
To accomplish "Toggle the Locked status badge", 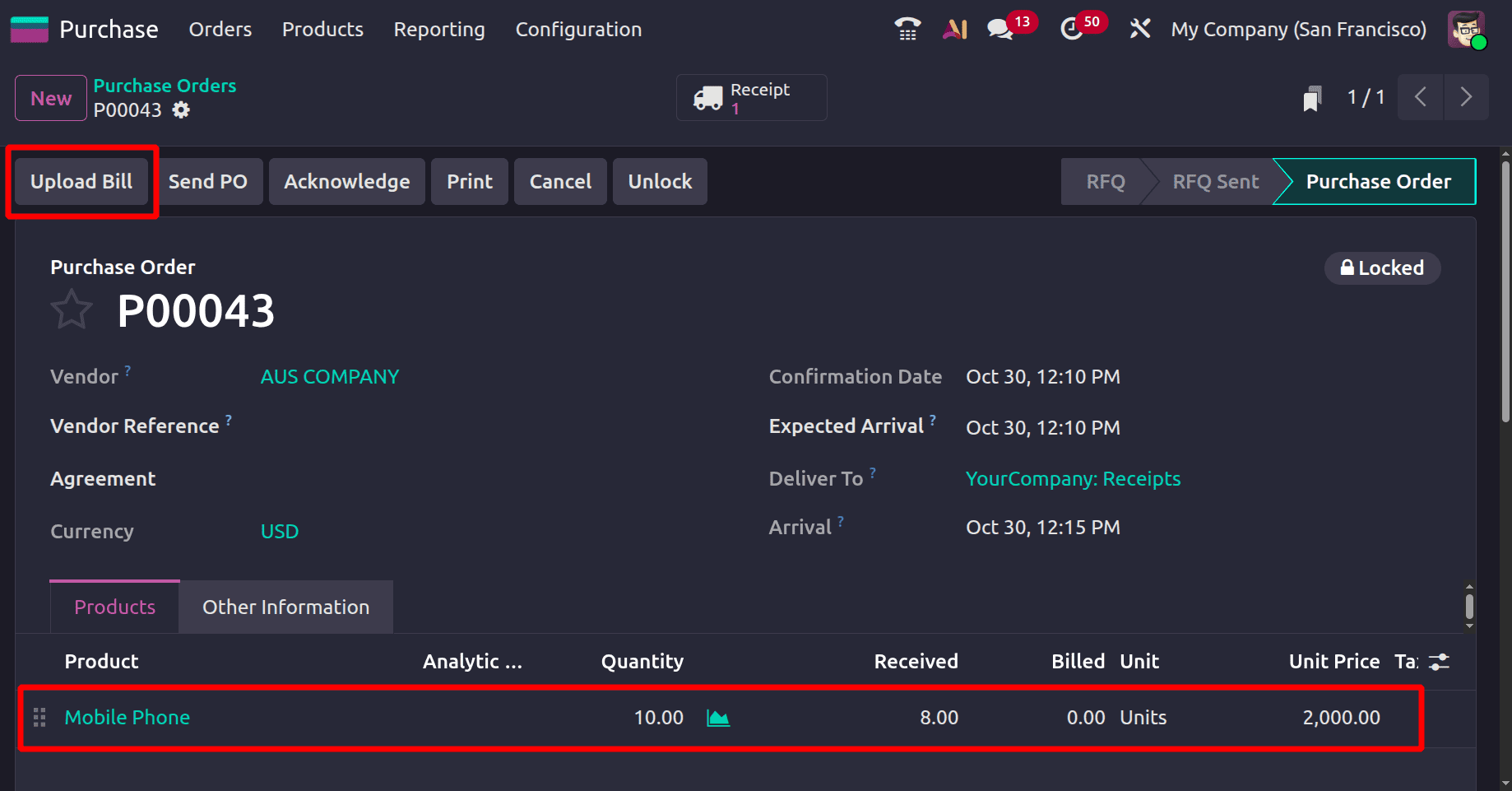I will (x=1382, y=268).
